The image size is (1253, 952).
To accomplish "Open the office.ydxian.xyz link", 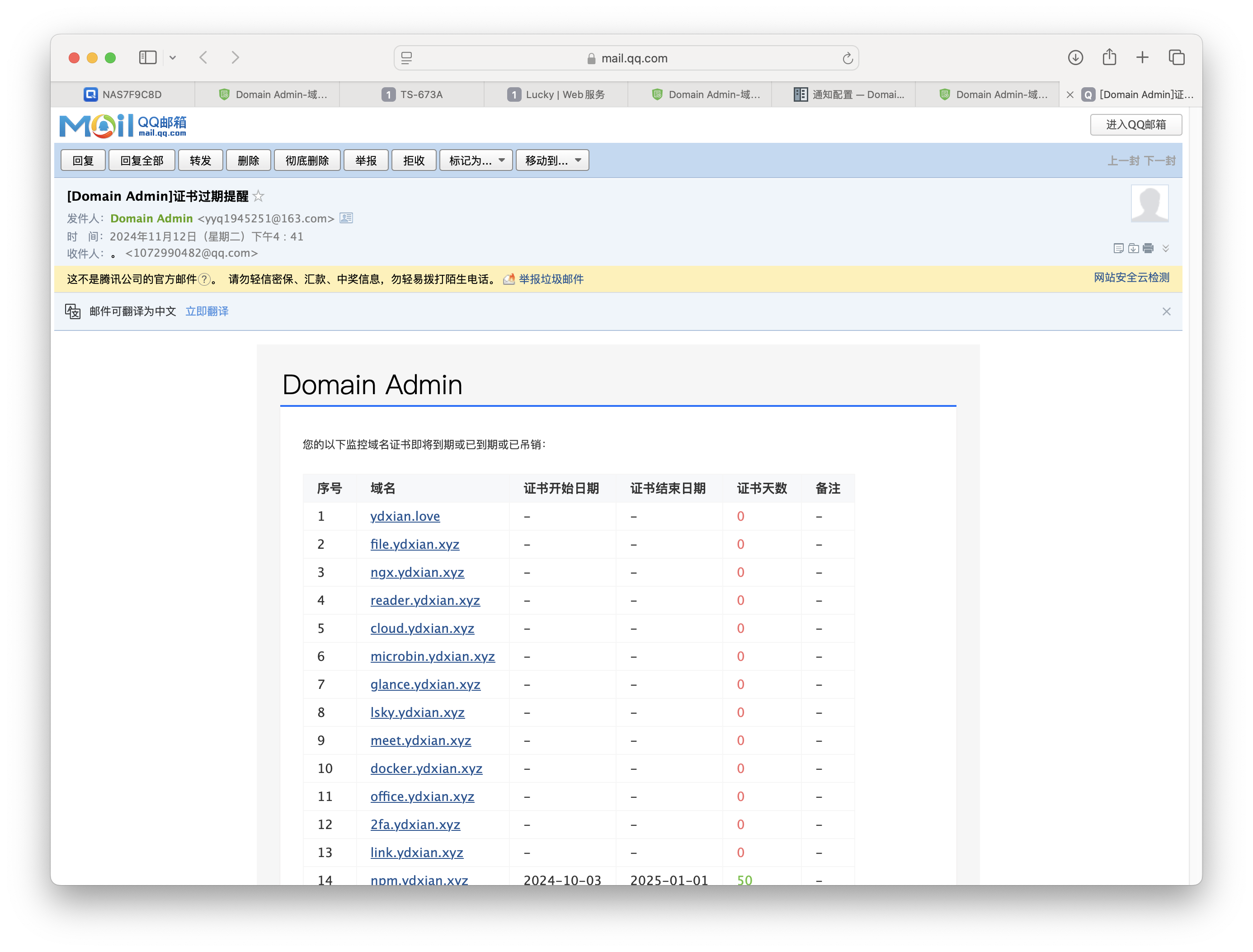I will tap(422, 797).
